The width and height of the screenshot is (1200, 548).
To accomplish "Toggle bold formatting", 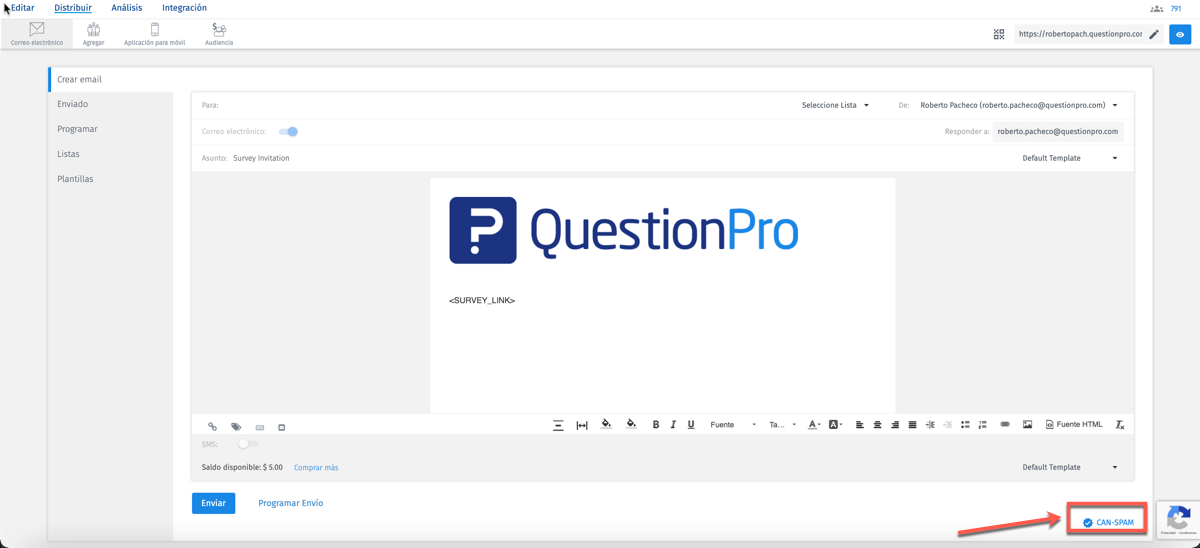I will point(656,425).
